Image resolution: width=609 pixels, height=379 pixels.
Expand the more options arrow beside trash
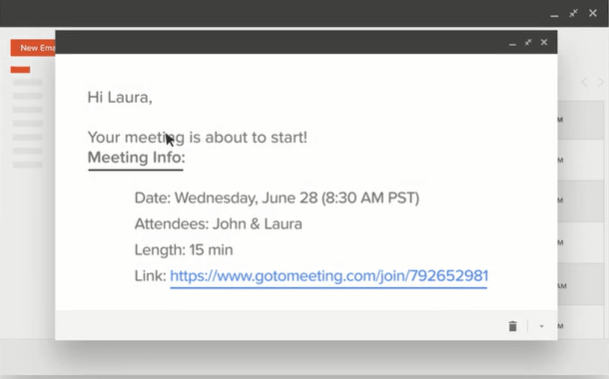pyautogui.click(x=541, y=326)
